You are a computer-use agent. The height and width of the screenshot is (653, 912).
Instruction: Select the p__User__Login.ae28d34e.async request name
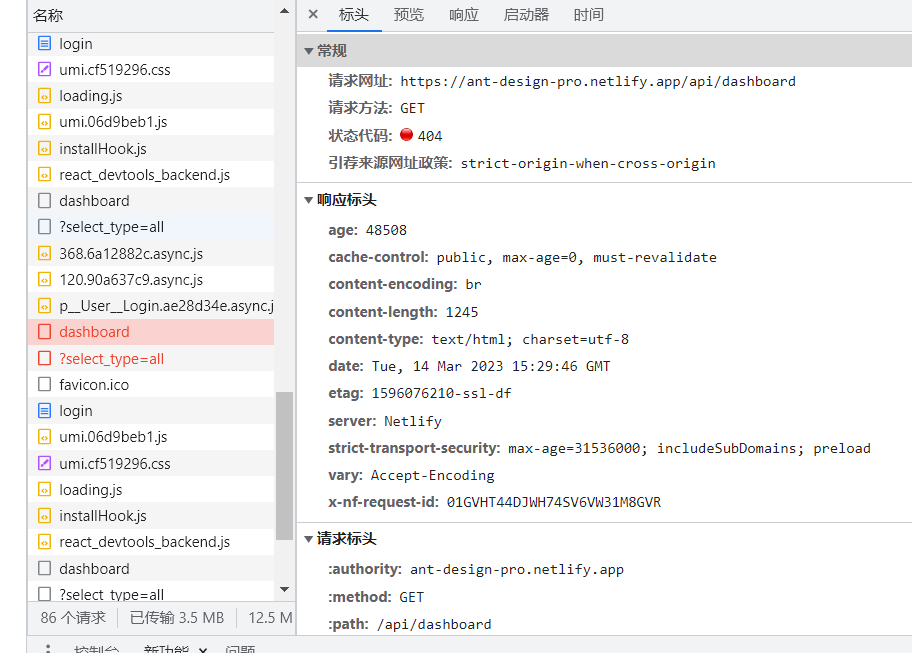166,306
